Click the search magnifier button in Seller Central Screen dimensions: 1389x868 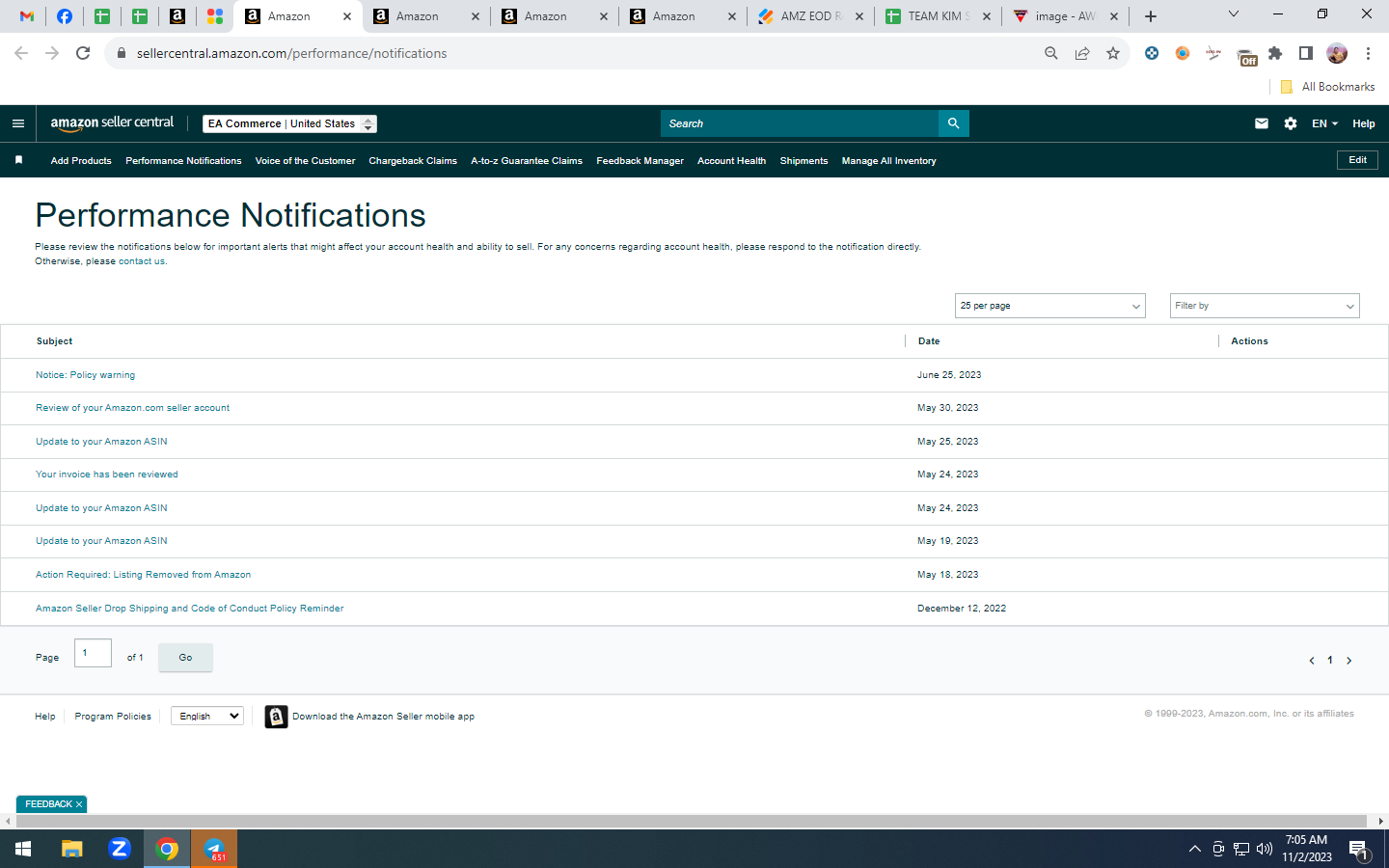coord(953,123)
